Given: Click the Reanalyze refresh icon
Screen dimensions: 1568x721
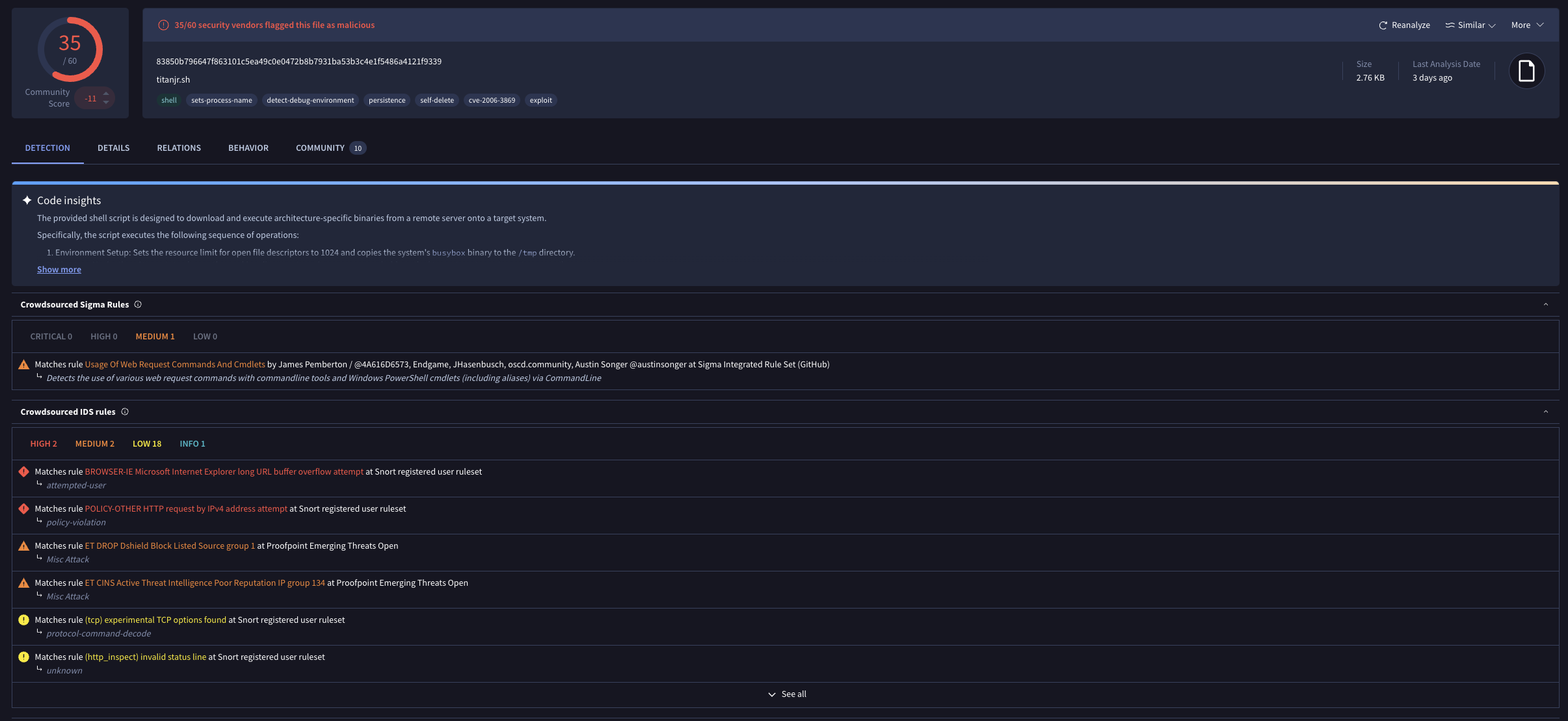Looking at the screenshot, I should tap(1383, 25).
